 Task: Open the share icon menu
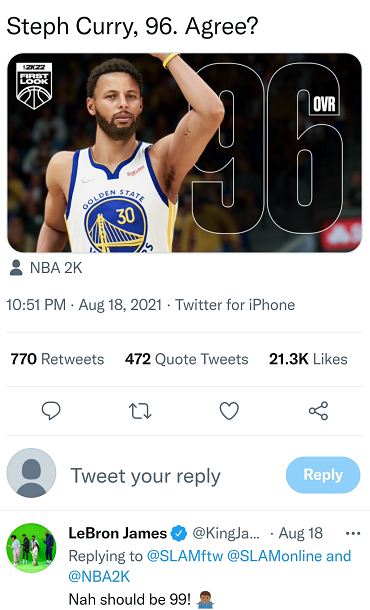(318, 411)
